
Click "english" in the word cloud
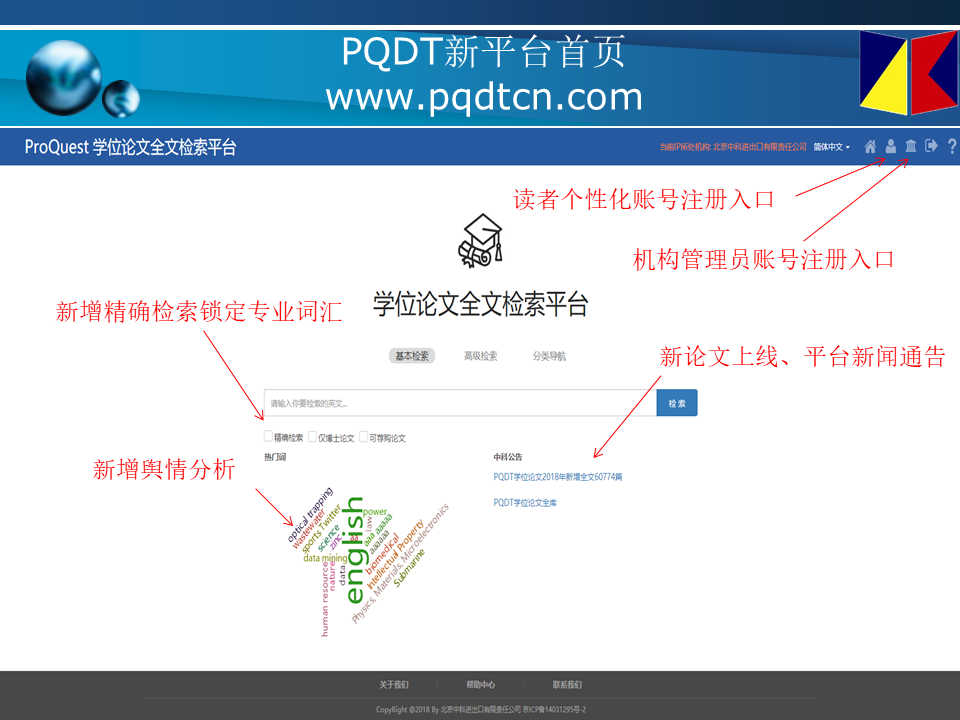point(355,550)
